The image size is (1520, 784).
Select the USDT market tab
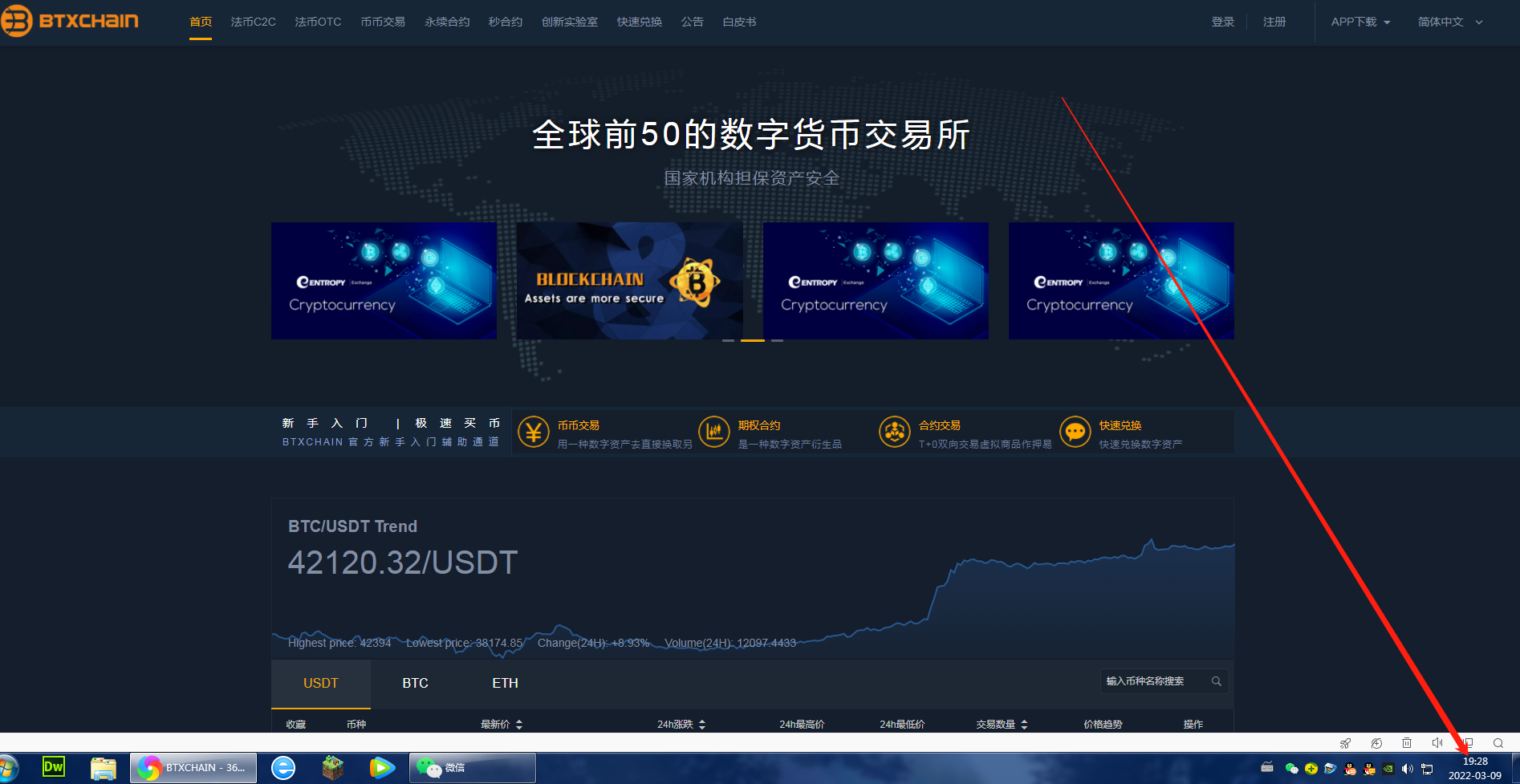[321, 683]
